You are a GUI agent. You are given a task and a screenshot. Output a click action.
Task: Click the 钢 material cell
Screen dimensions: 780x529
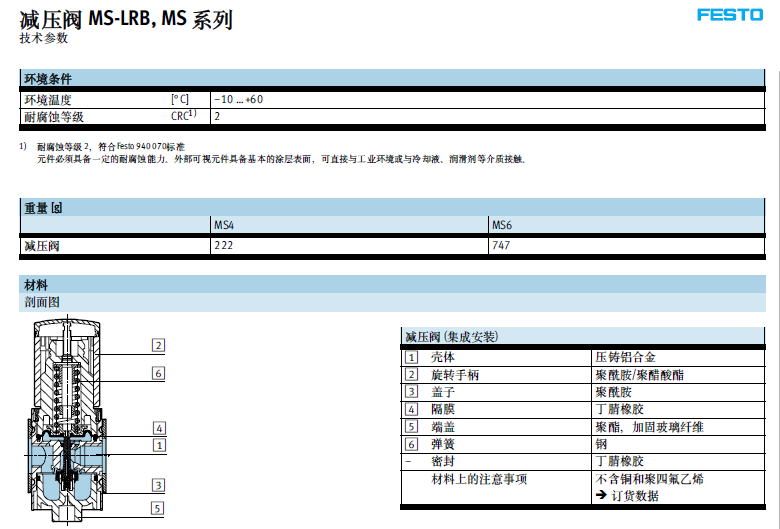(601, 444)
